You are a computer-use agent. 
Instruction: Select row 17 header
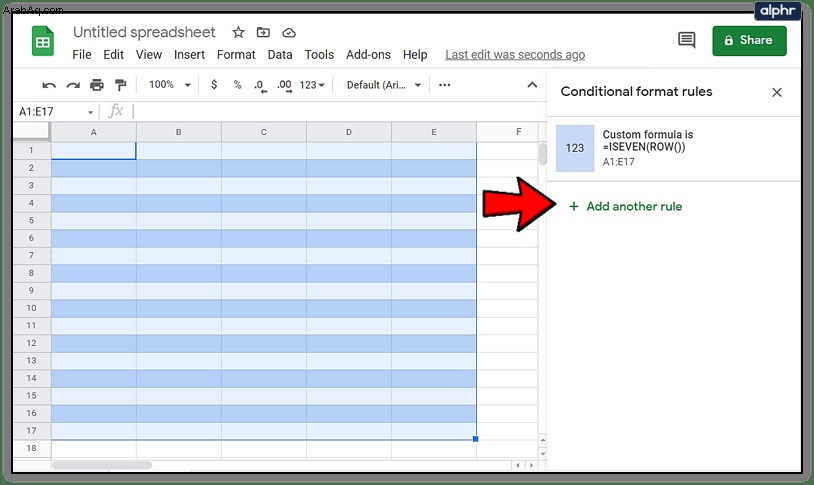[x=31, y=430]
